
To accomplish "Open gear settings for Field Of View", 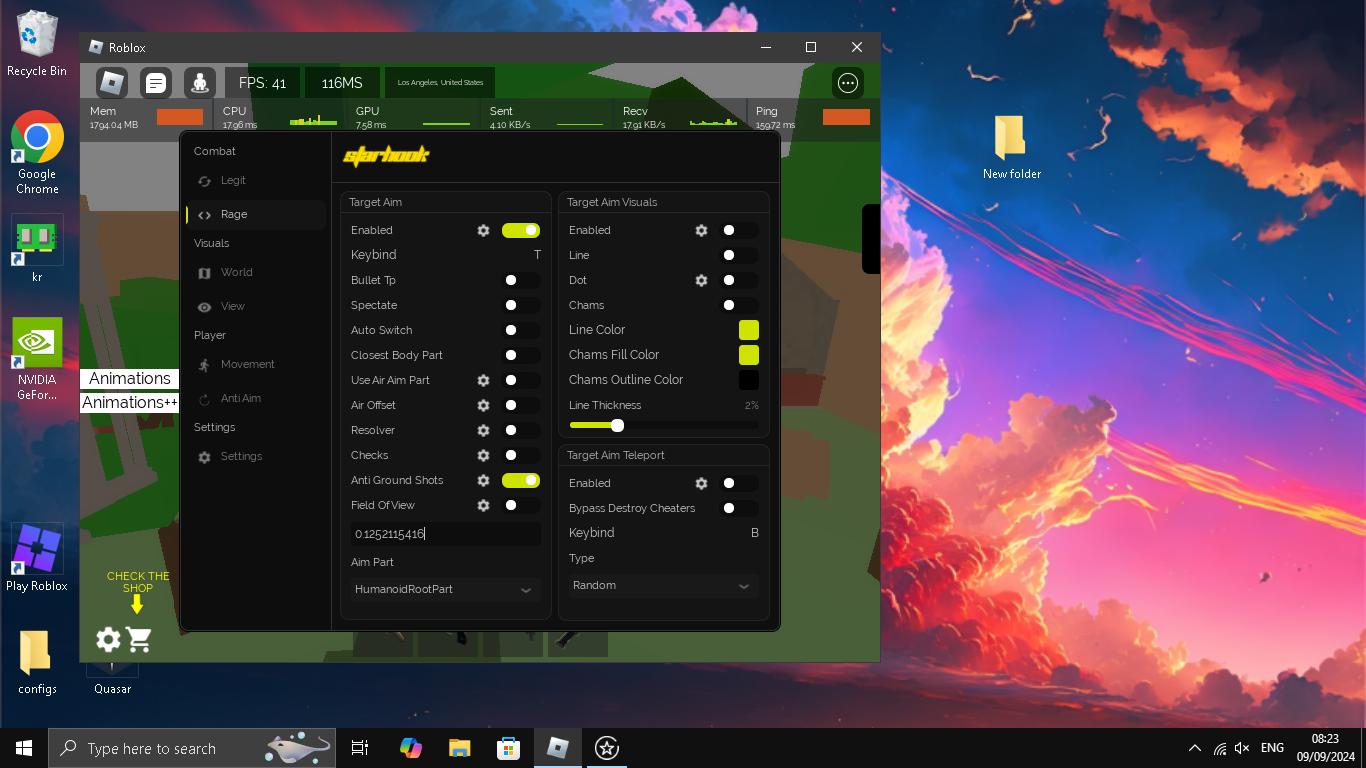I will point(483,505).
